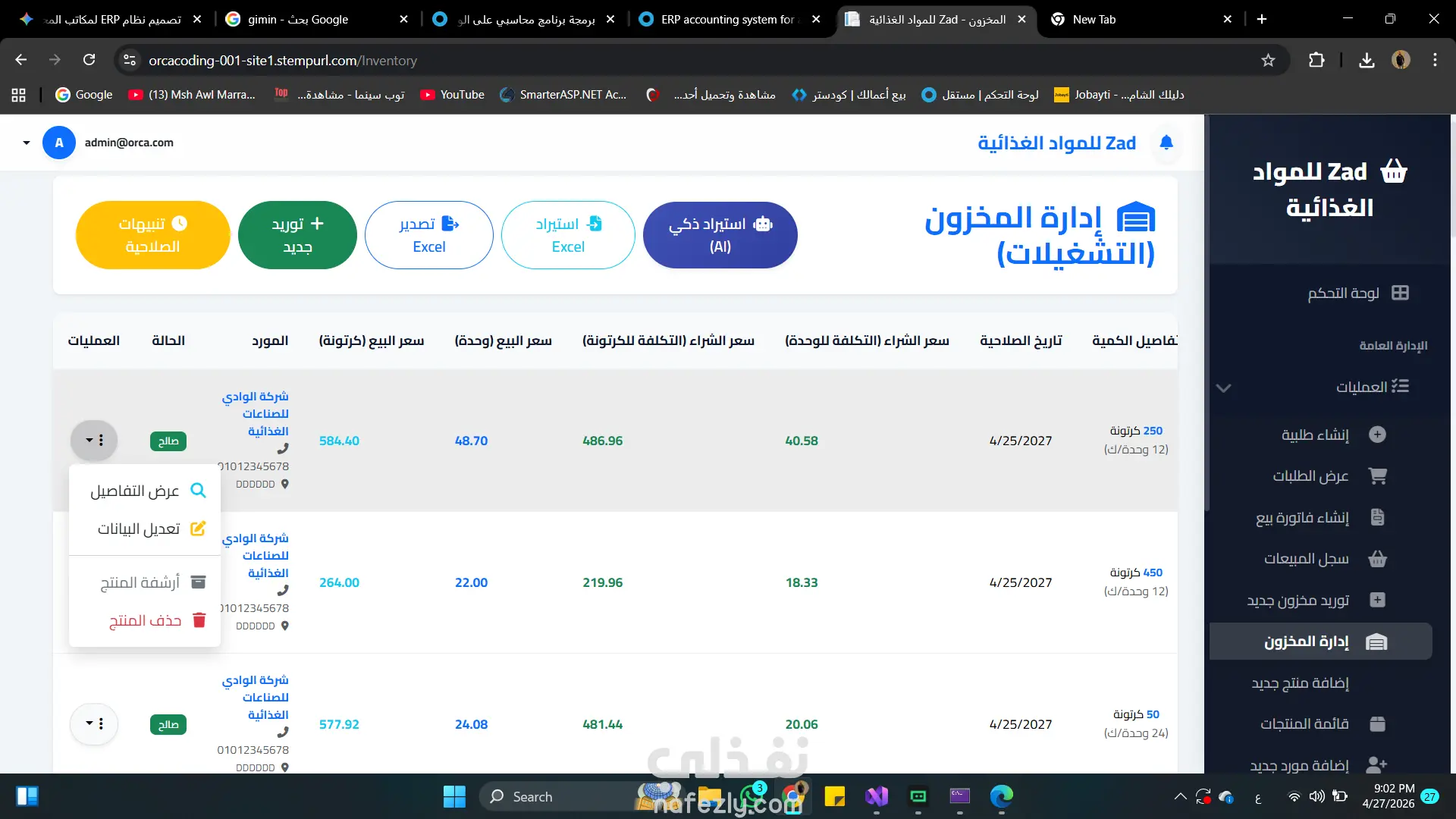Select 'تعديل البيانات' from the actions menu
1456x819 pixels.
(145, 529)
